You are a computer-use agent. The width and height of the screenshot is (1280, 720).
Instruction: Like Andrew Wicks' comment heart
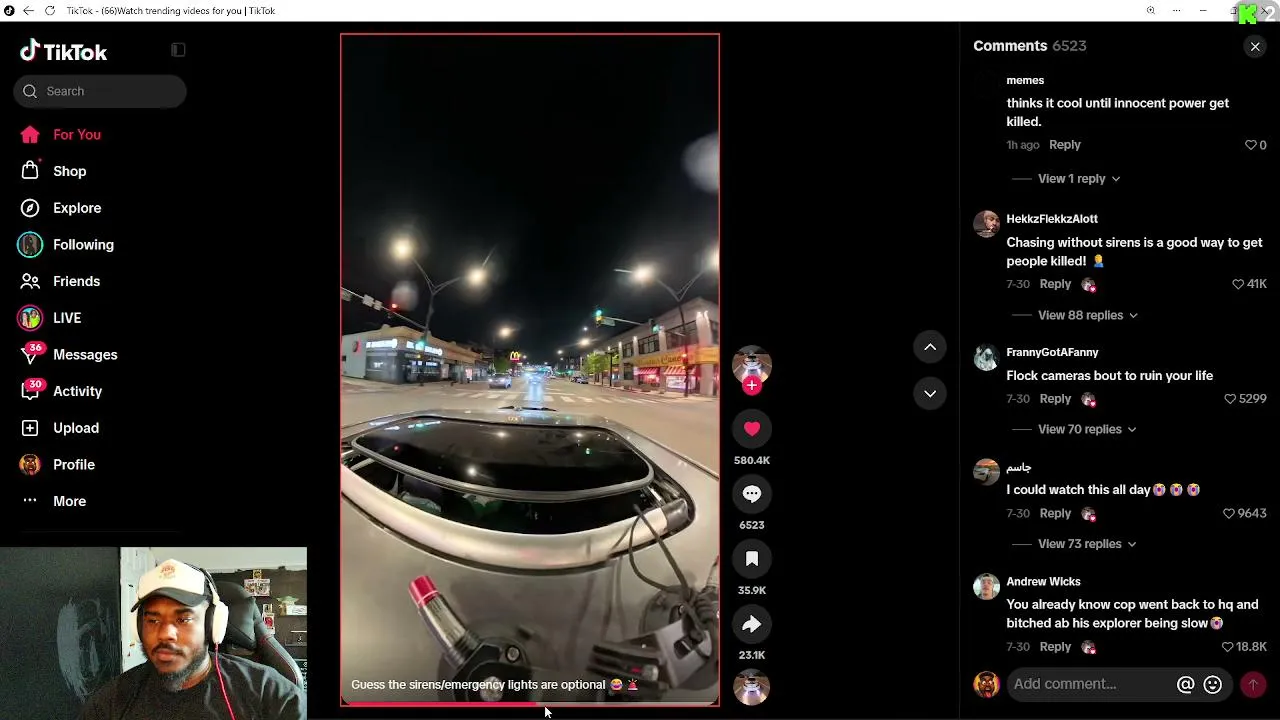click(1228, 647)
